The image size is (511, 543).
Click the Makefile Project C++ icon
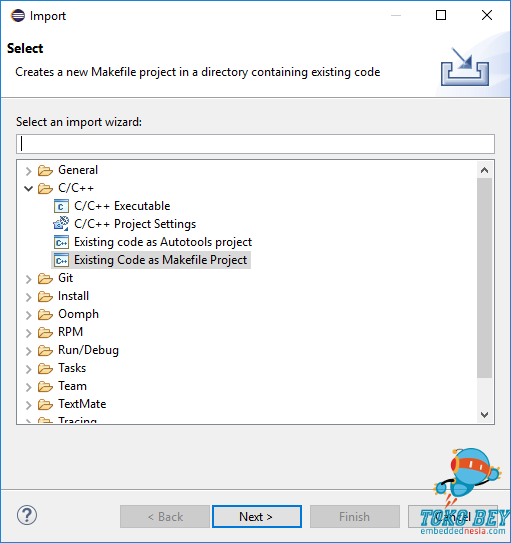61,260
